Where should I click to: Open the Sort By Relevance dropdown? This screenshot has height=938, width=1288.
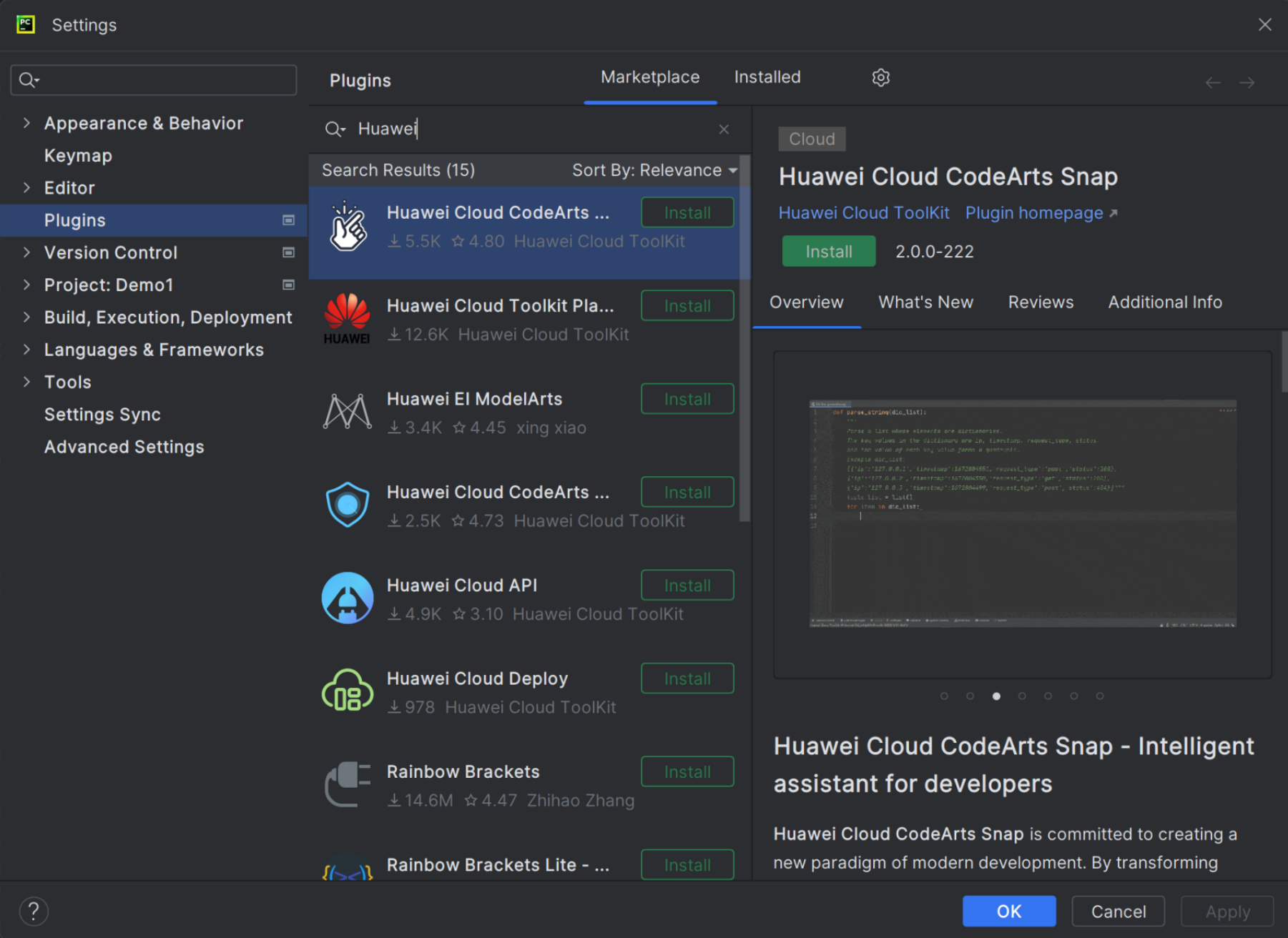click(654, 170)
